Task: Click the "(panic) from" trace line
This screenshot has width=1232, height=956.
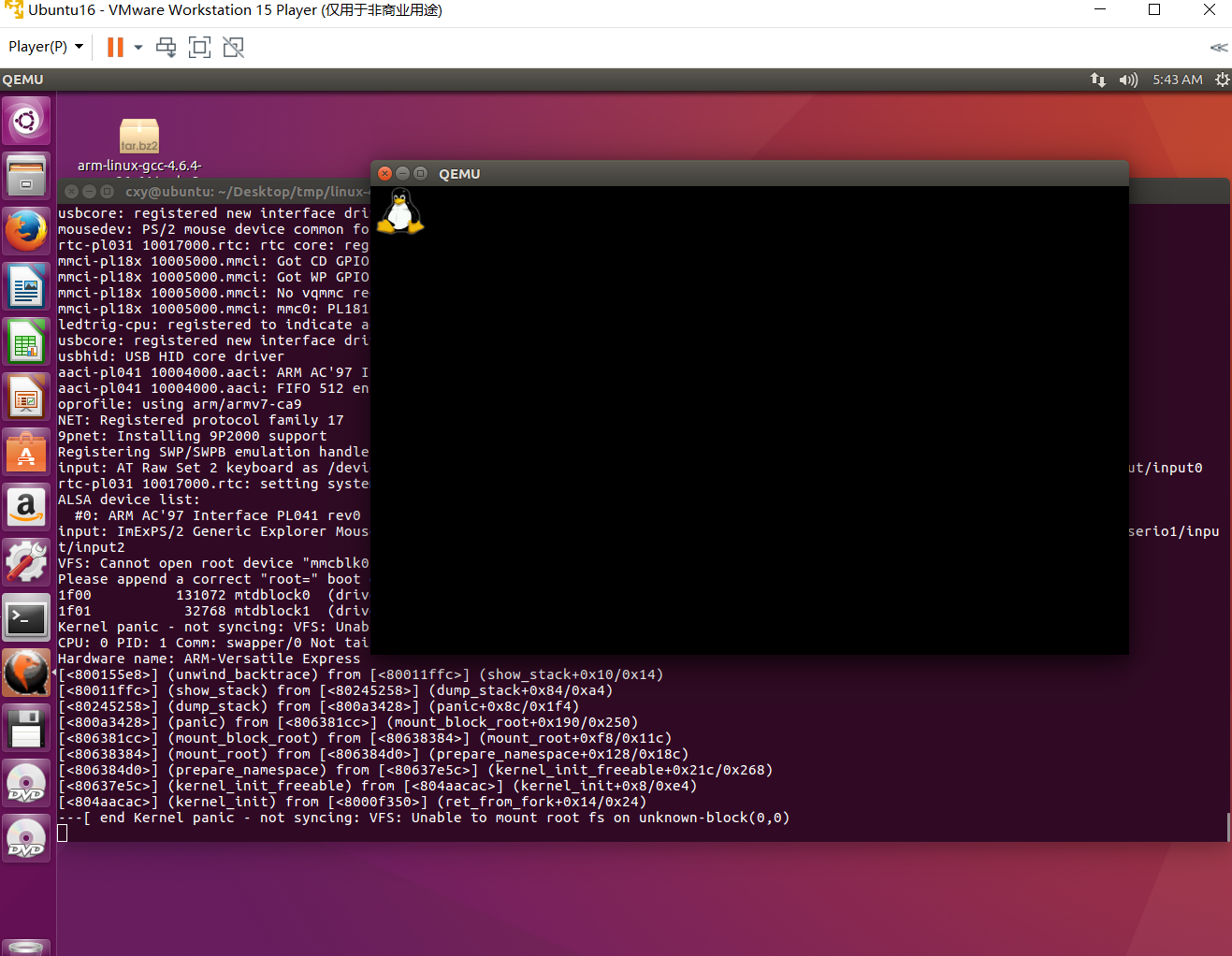Action: coord(348,722)
